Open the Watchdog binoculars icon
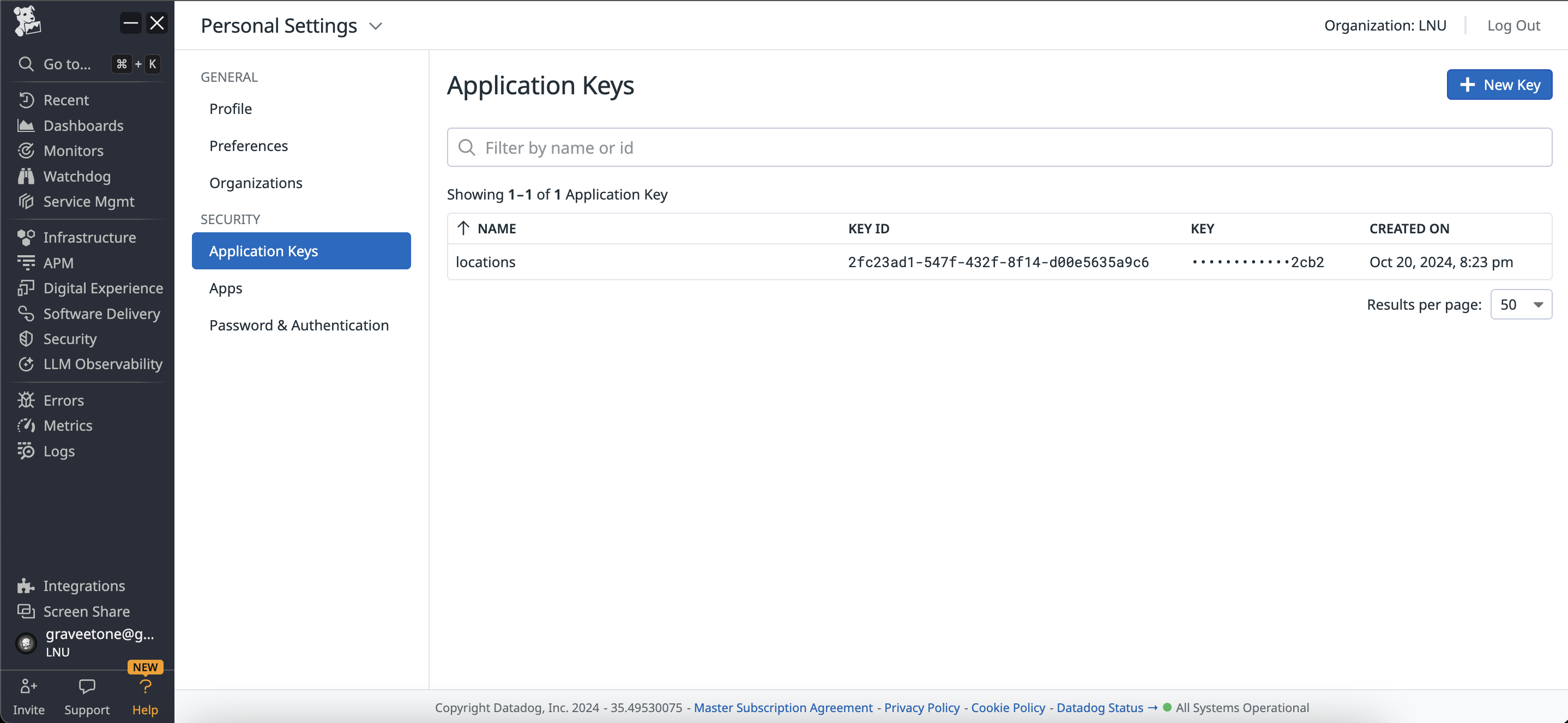The height and width of the screenshot is (723, 1568). point(26,177)
